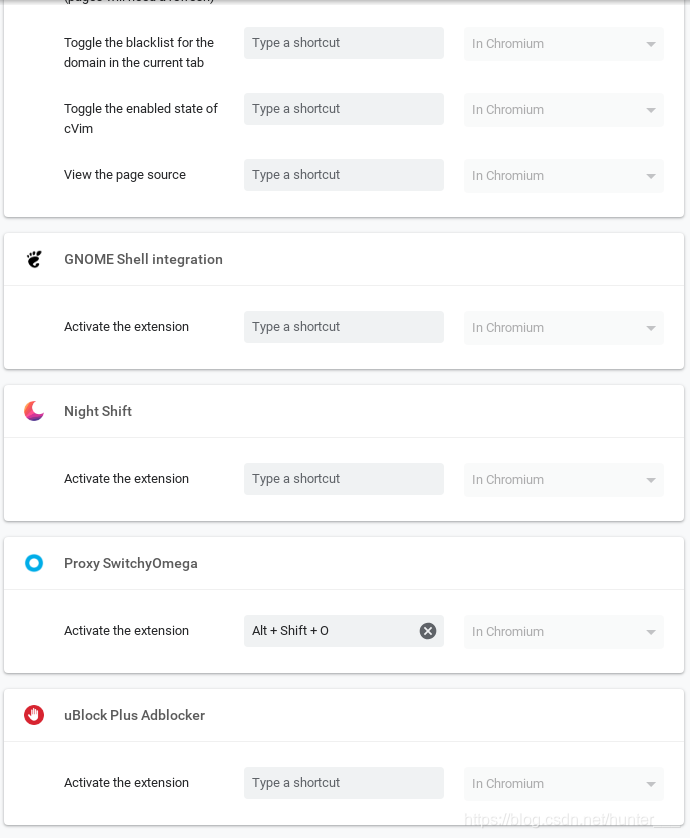The width and height of the screenshot is (690, 838).
Task: Click the GNOME Shell integration footprint icon
Action: pyautogui.click(x=34, y=259)
